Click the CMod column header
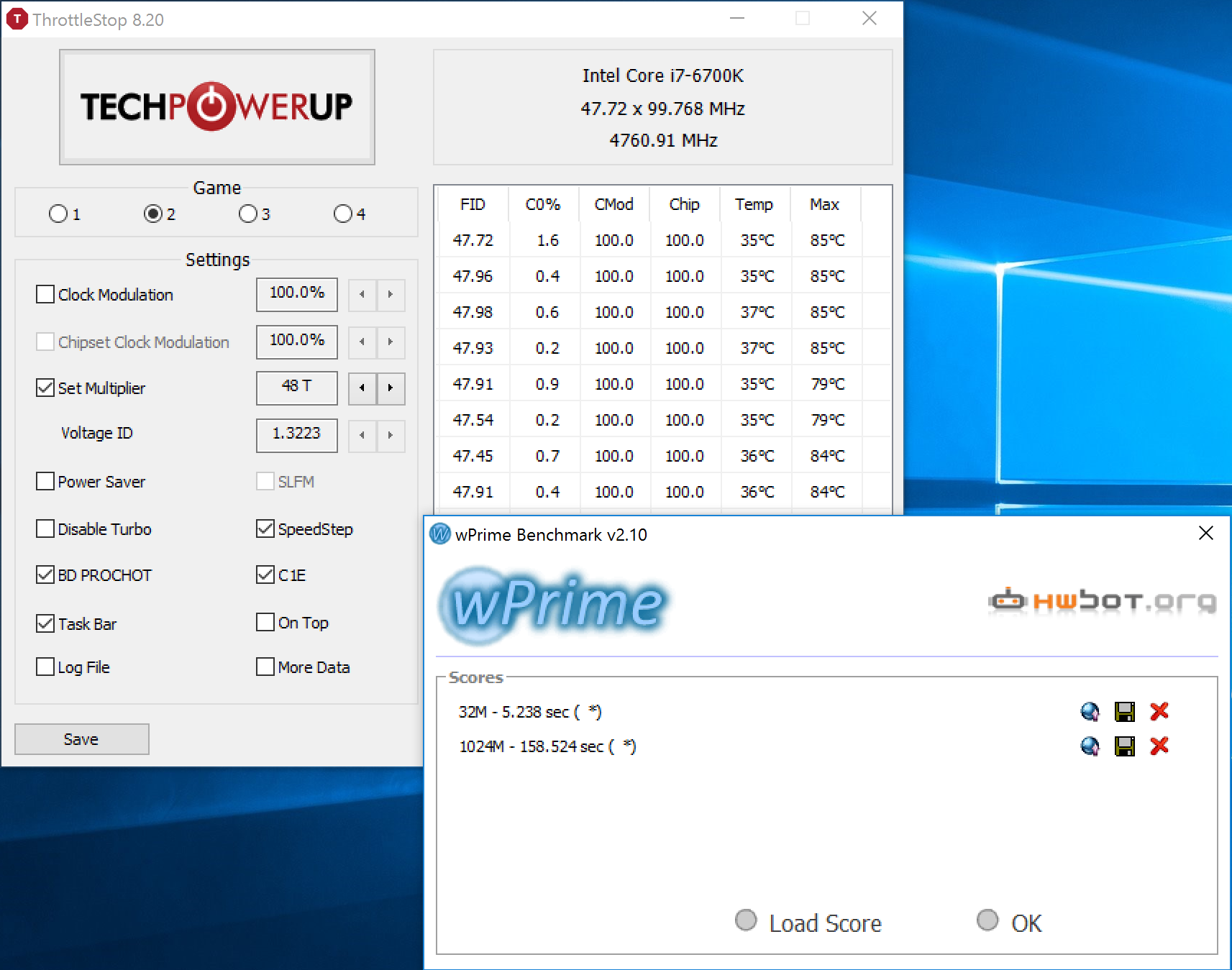The image size is (1232, 970). coord(614,204)
